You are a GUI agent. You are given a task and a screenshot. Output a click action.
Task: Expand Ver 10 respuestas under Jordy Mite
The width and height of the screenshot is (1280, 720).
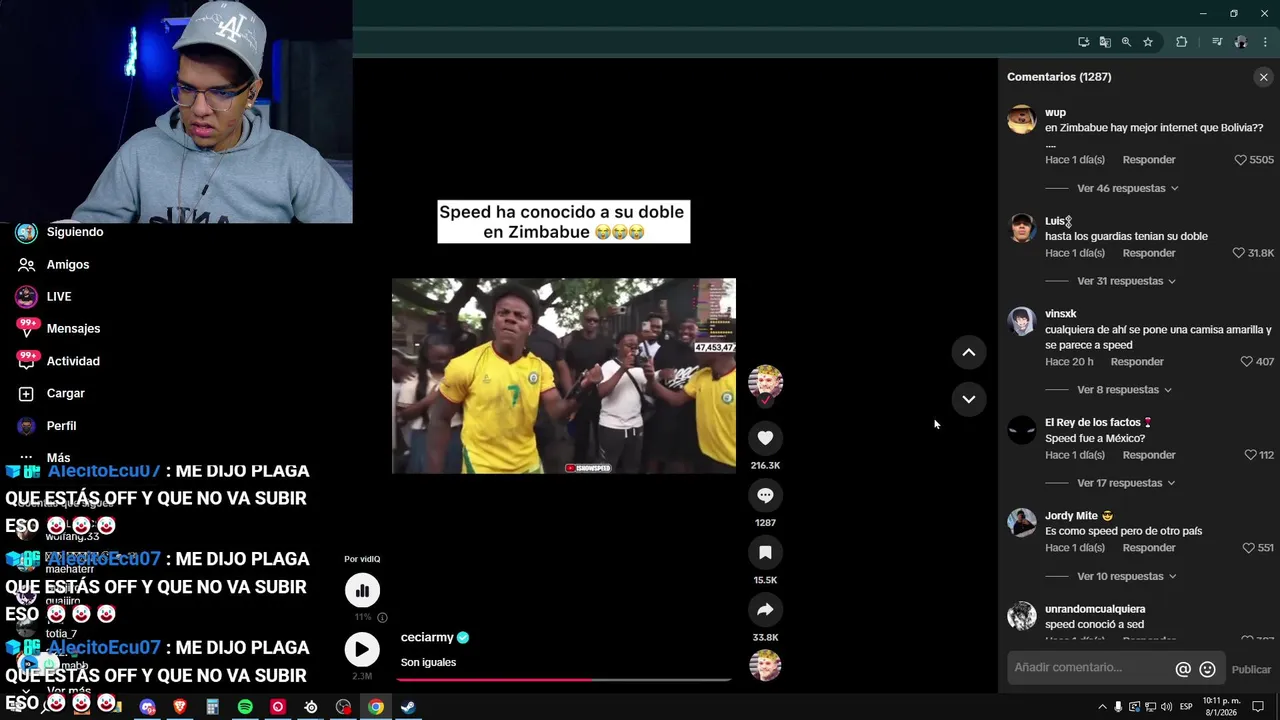[x=1127, y=576]
